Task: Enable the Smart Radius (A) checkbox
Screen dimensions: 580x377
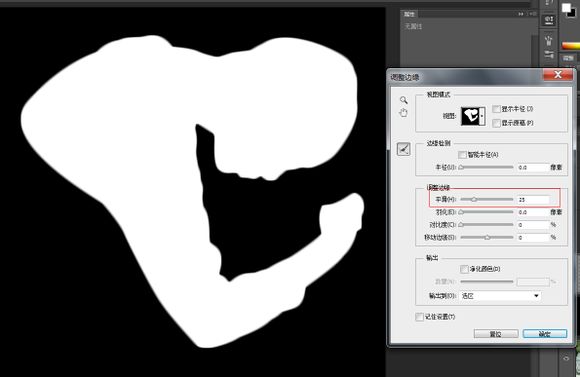Action: (462, 155)
